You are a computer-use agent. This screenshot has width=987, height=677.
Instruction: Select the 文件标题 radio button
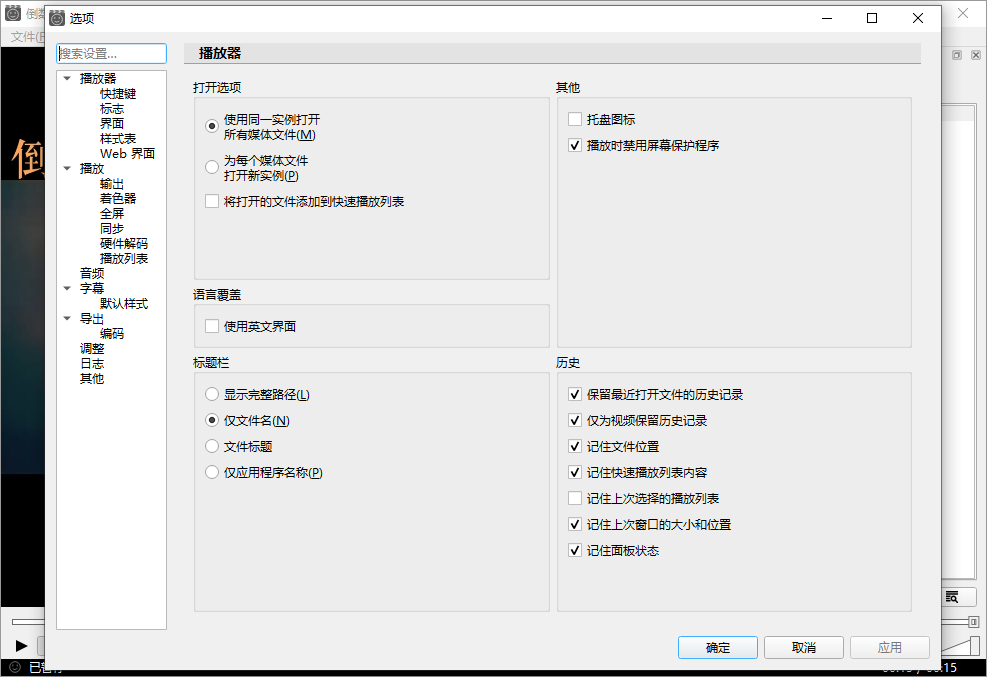(212, 446)
